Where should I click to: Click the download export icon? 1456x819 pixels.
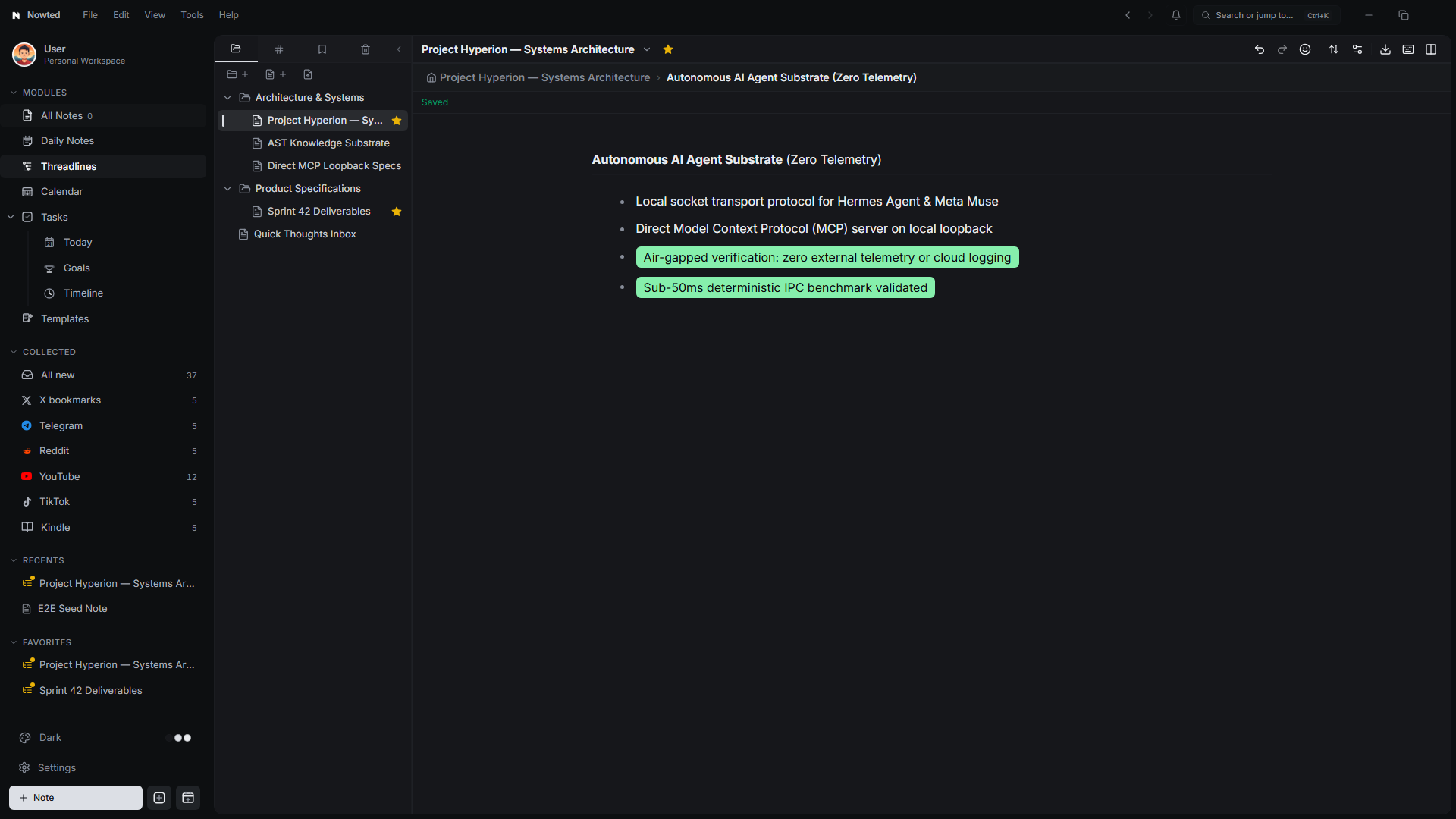tap(1385, 49)
